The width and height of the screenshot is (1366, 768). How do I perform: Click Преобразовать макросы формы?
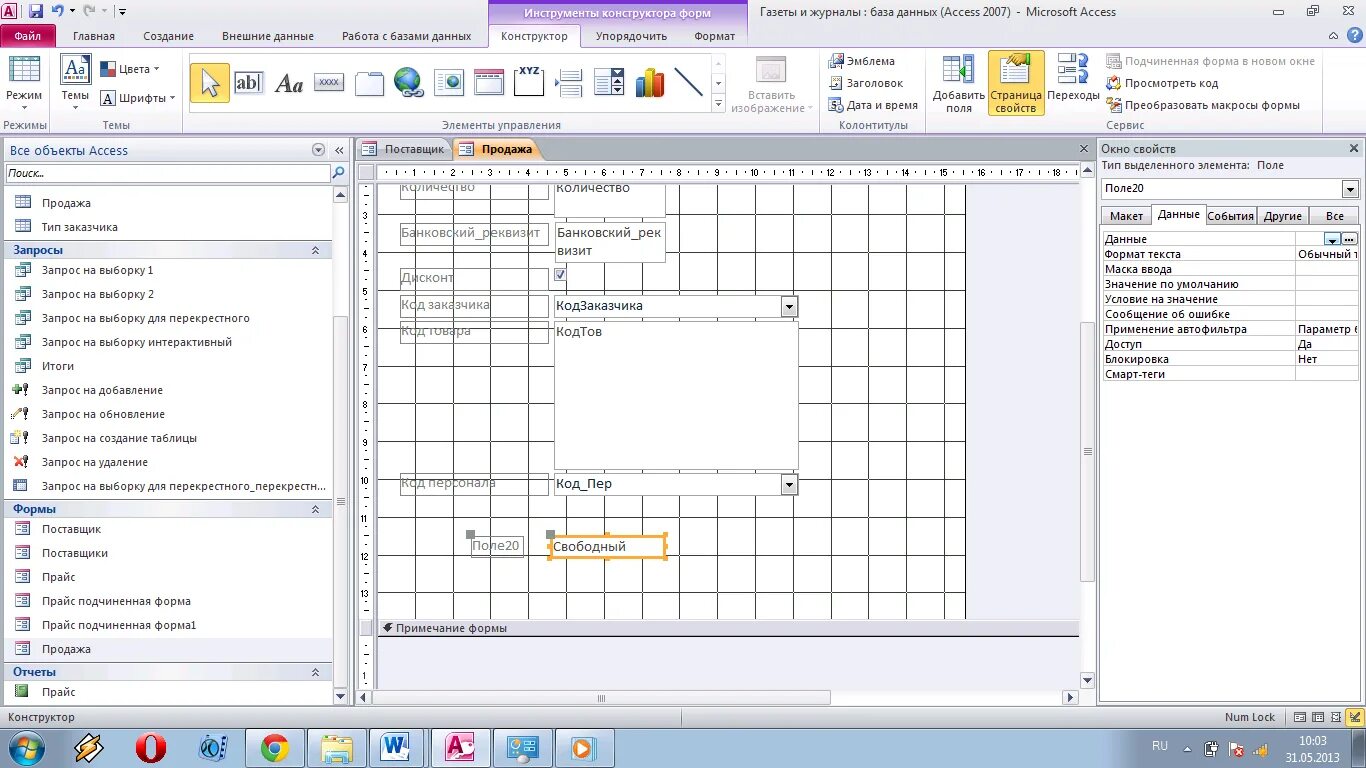click(x=1203, y=105)
